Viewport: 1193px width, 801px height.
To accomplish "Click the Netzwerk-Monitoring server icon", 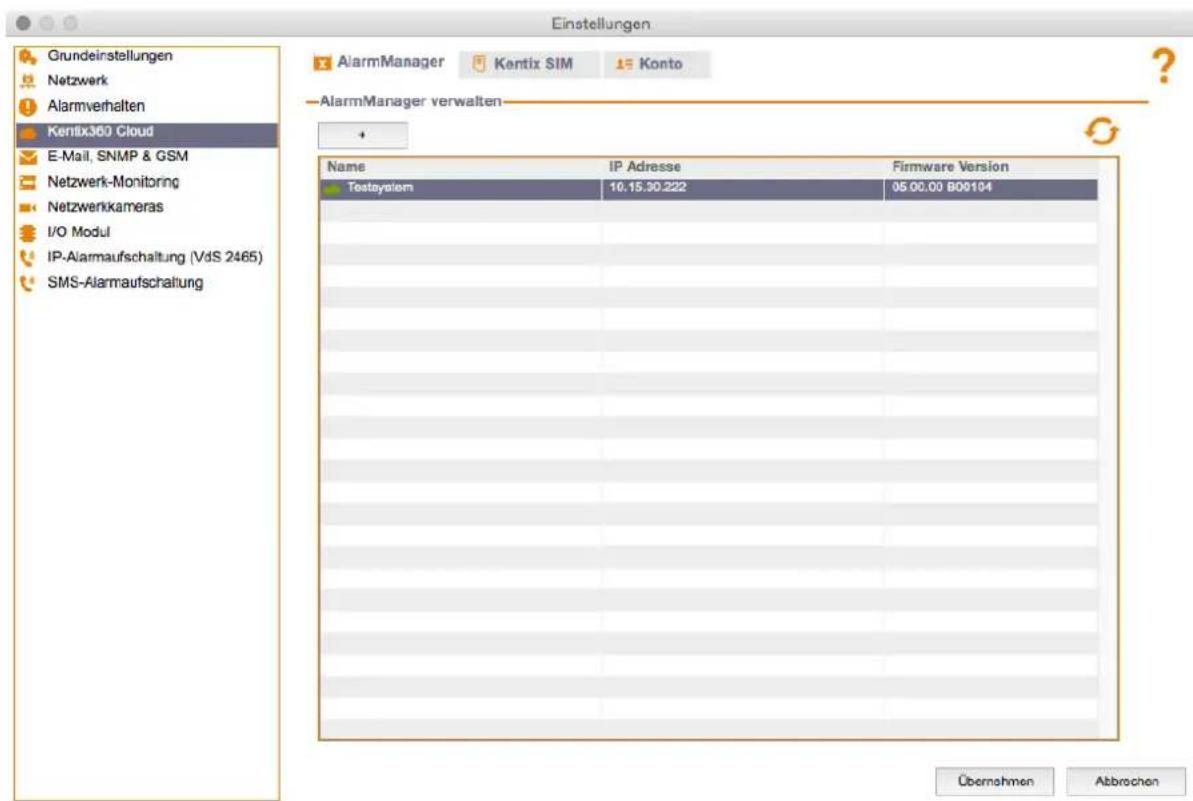I will pos(27,182).
